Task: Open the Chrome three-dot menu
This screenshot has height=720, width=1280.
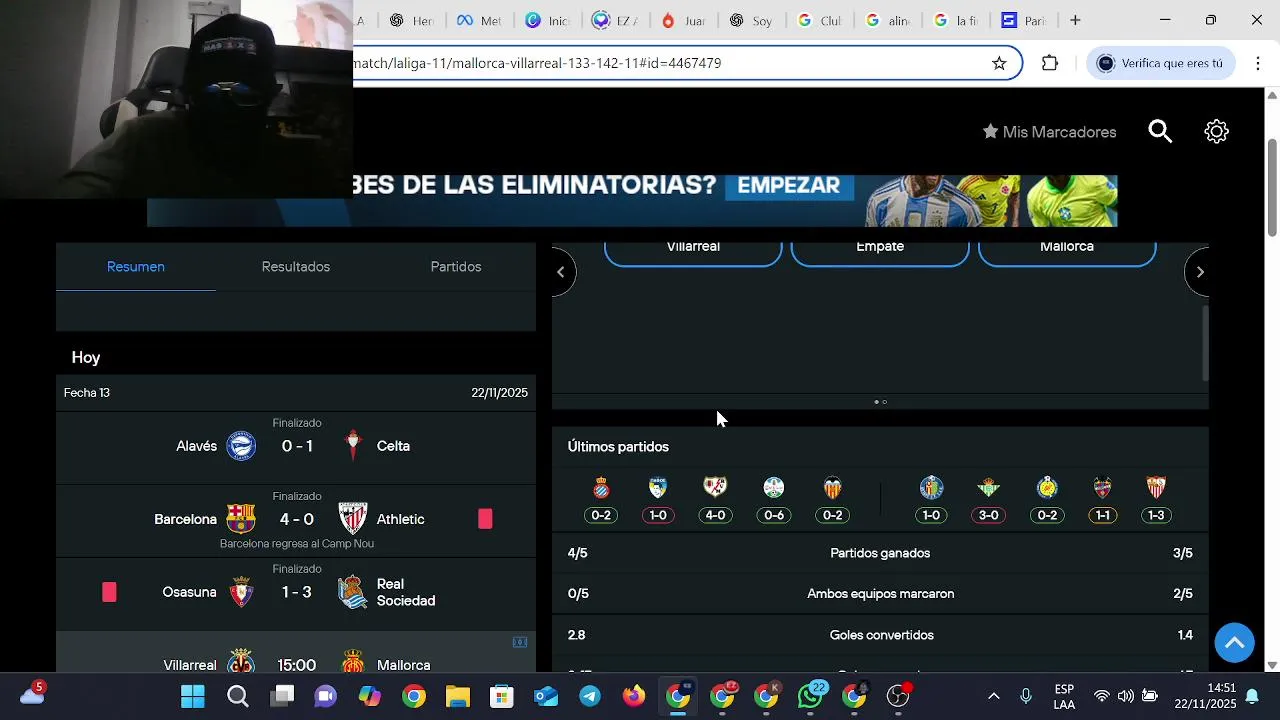Action: [1257, 63]
